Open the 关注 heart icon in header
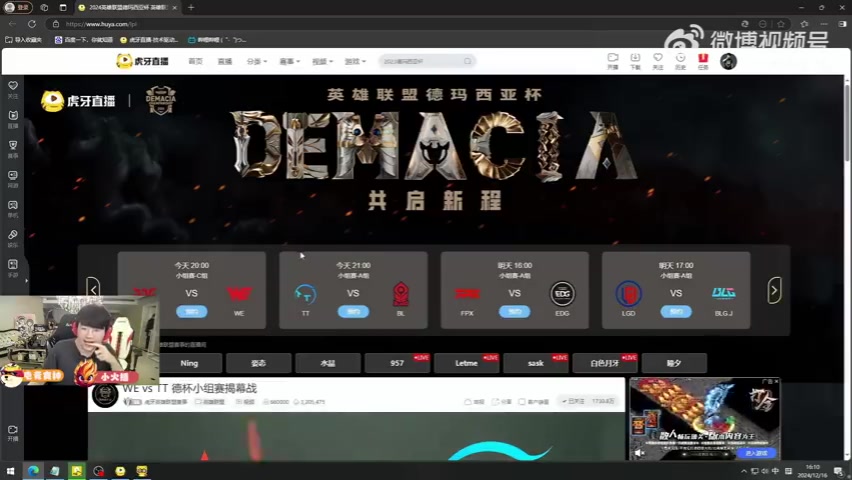The width and height of the screenshot is (852, 480). coord(658,61)
